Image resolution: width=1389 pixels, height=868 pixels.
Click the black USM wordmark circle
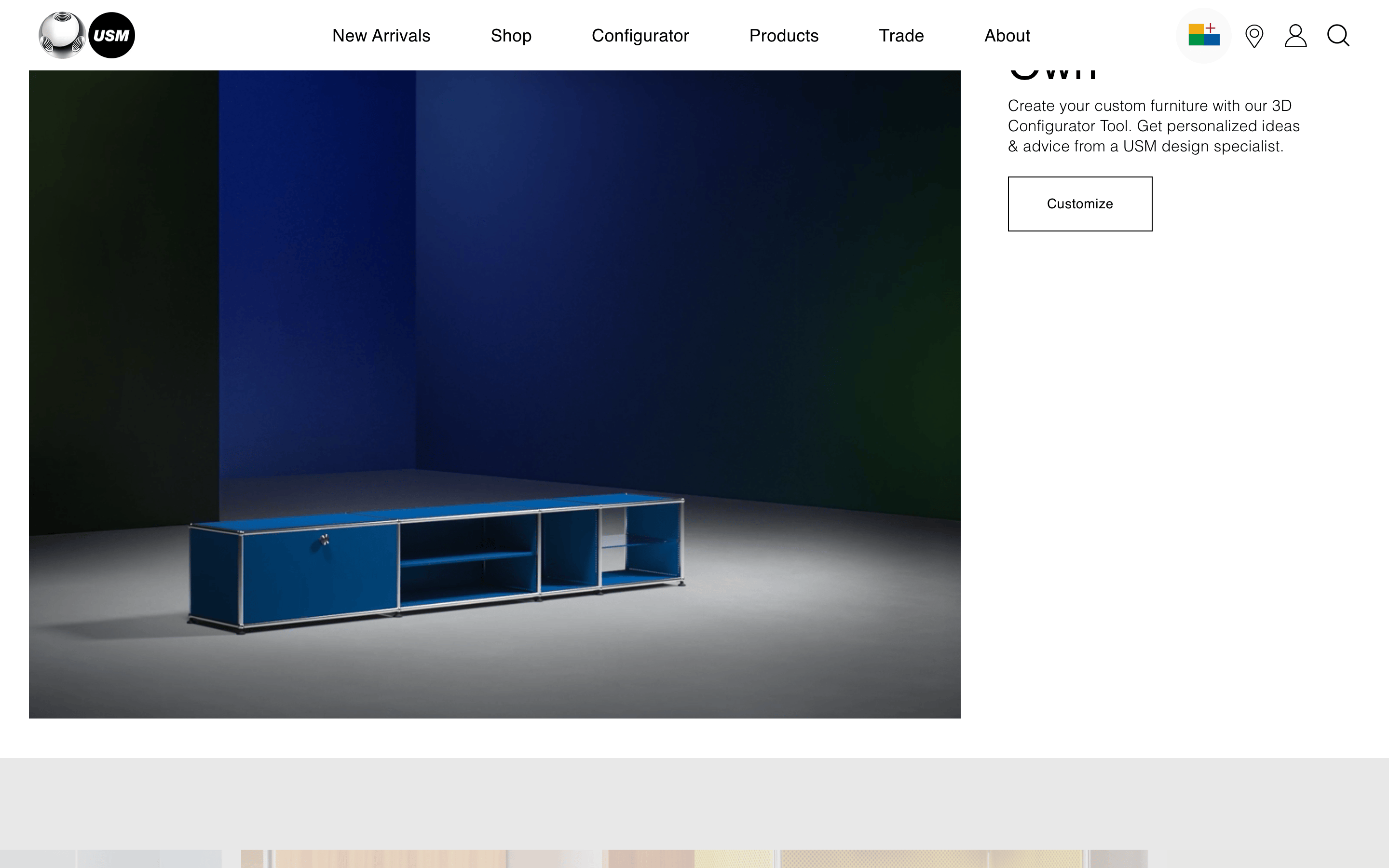pos(112,35)
